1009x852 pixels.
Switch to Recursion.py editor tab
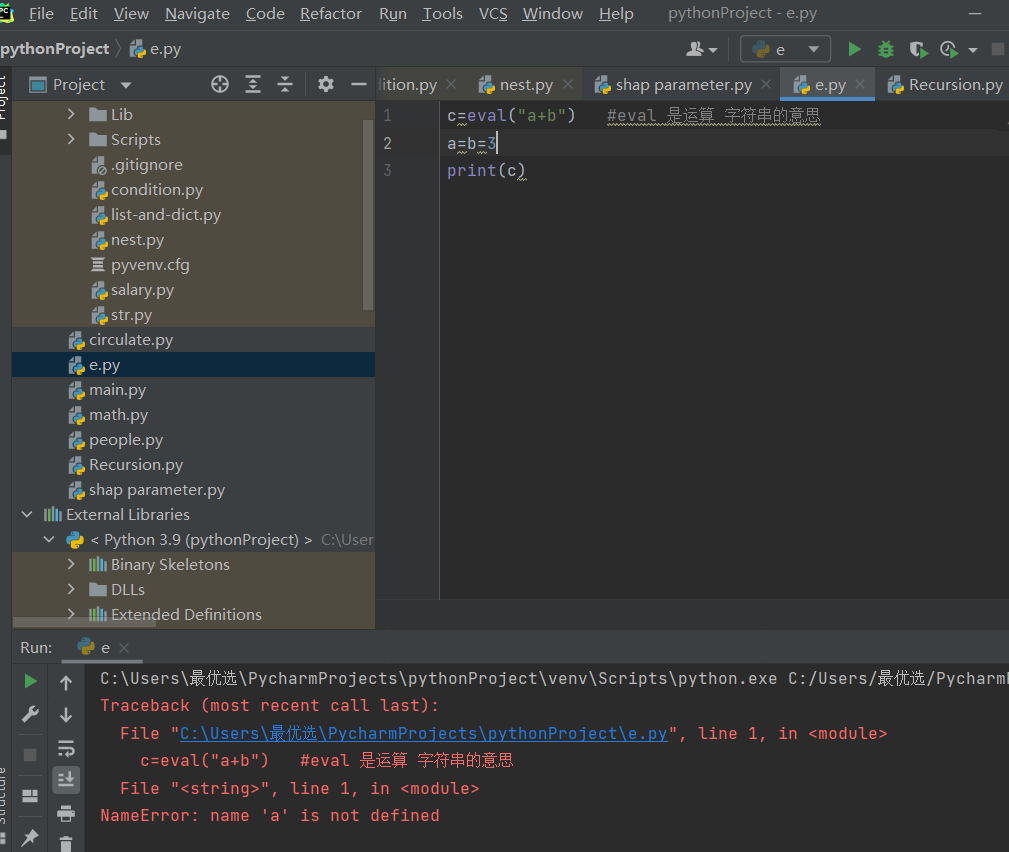[x=945, y=84]
